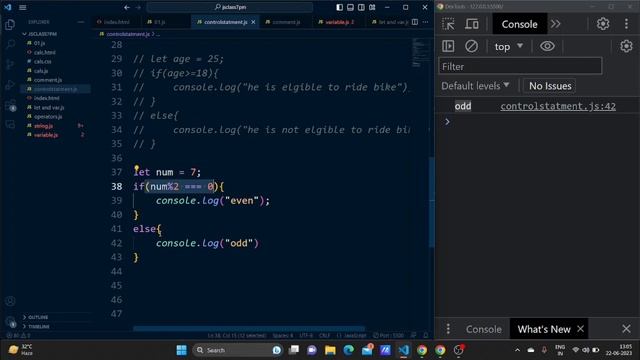Open the DevTools drawer kebab menu

[448, 329]
